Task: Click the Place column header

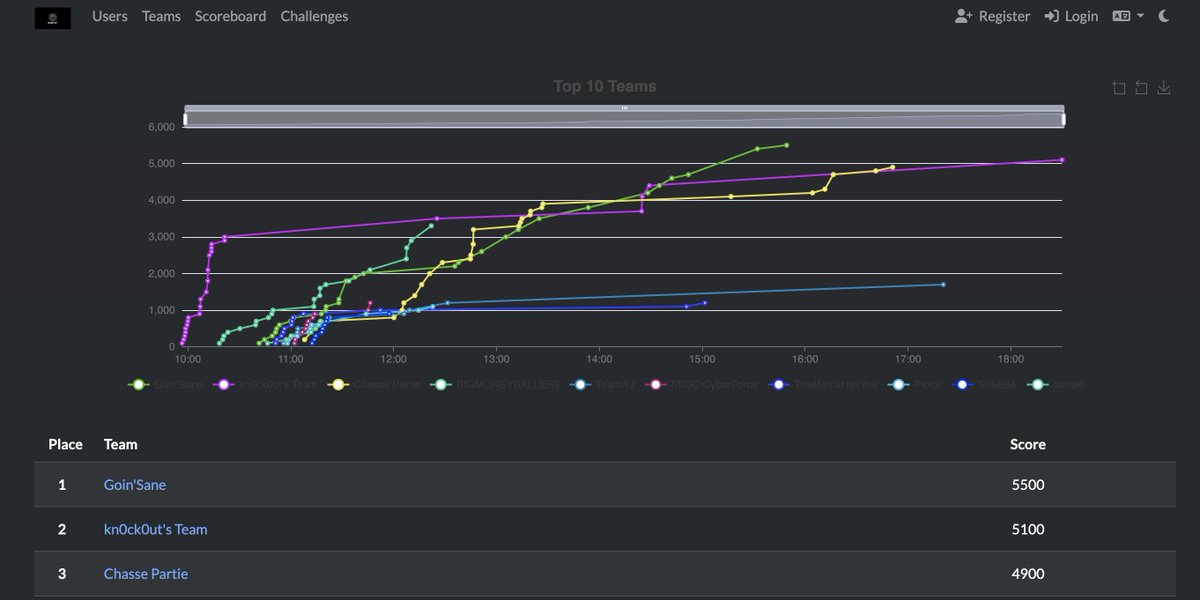Action: [x=66, y=444]
